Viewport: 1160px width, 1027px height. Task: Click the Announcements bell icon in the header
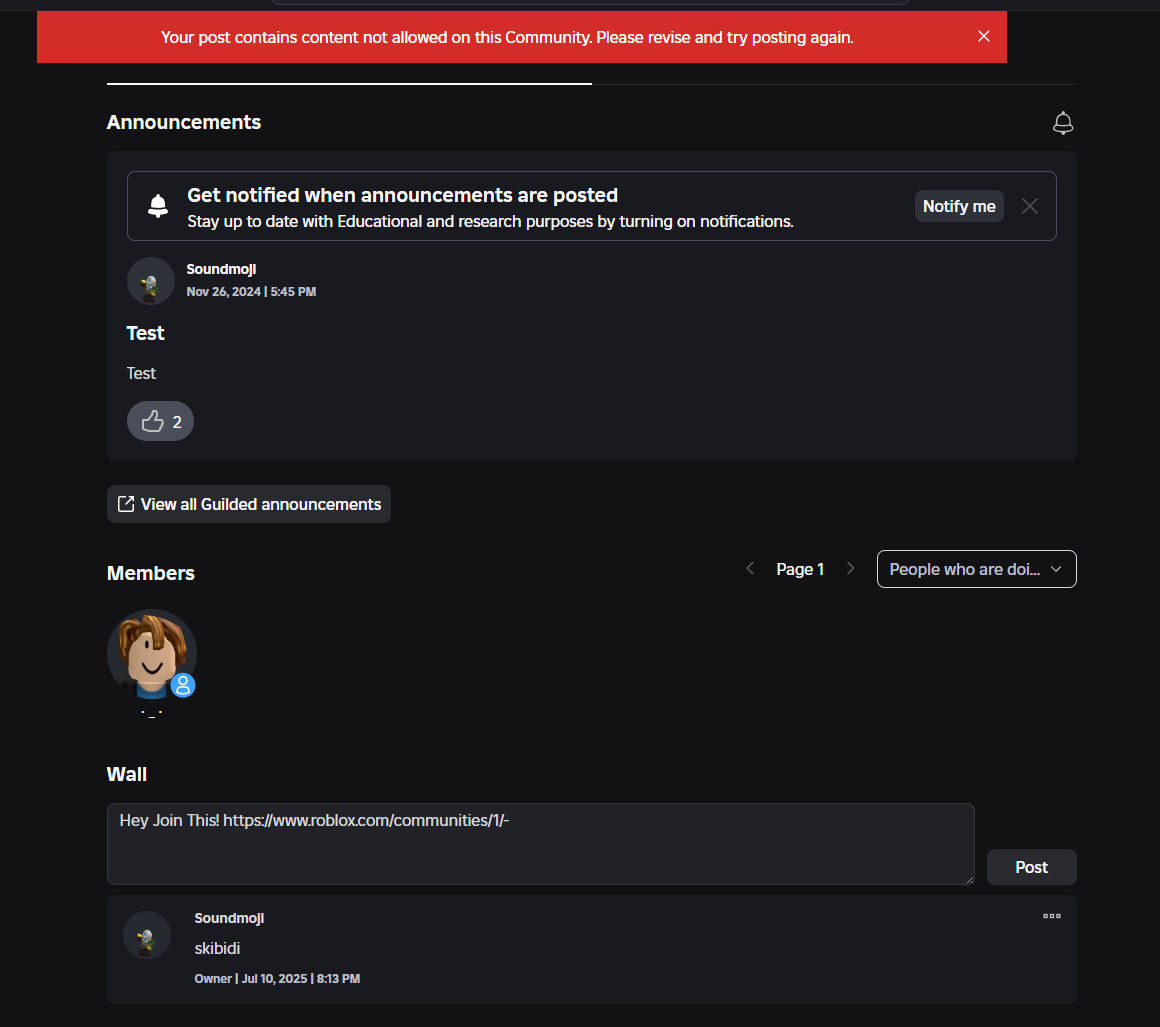point(1063,123)
